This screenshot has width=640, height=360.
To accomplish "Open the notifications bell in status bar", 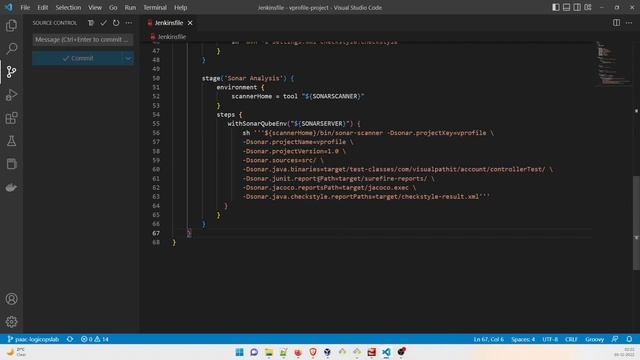I will click(629, 339).
